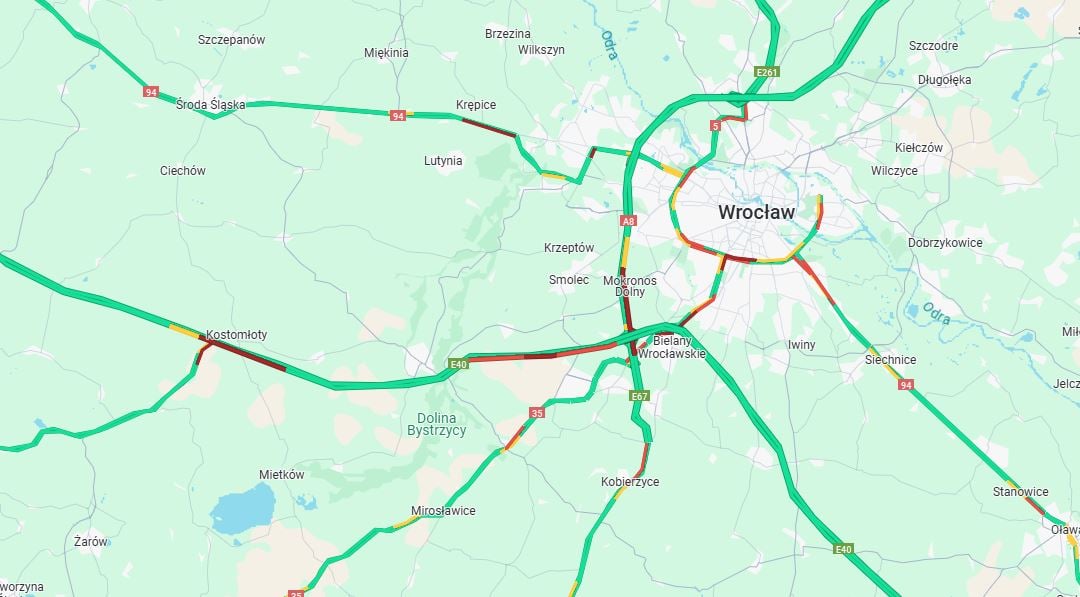Click the E40 shield in the bottom-right area
This screenshot has height=597, width=1080.
click(844, 549)
